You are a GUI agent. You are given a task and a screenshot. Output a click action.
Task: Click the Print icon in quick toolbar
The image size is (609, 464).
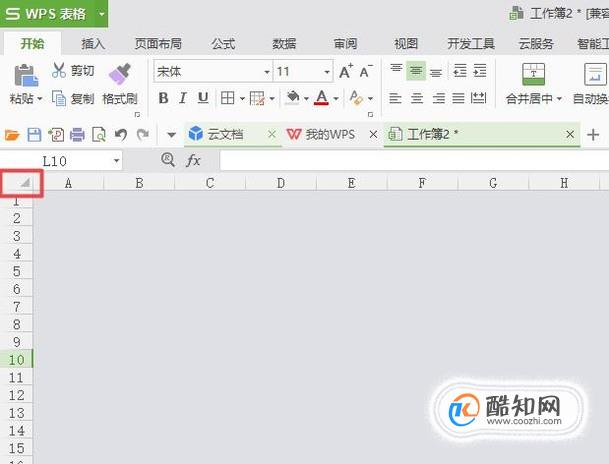click(x=77, y=135)
